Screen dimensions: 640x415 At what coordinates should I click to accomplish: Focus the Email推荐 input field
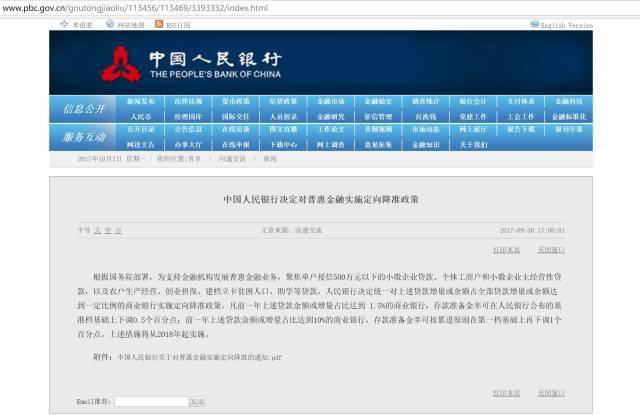tap(151, 402)
